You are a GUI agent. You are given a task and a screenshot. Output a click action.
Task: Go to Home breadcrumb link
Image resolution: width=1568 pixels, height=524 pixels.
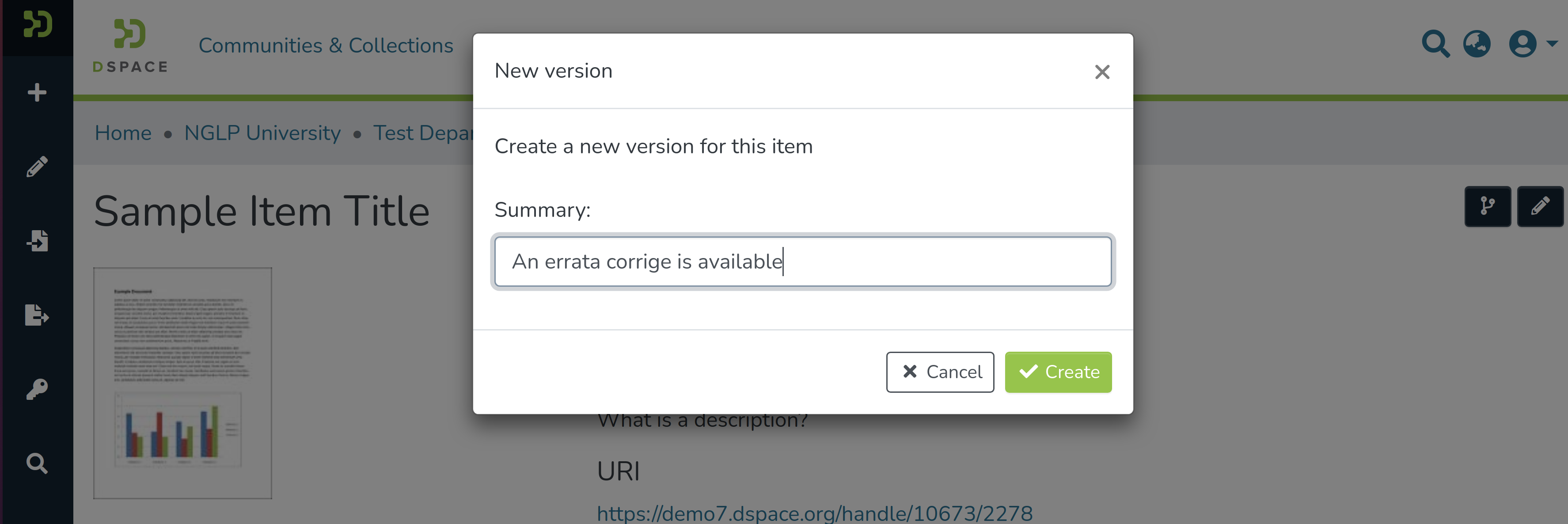(x=123, y=133)
